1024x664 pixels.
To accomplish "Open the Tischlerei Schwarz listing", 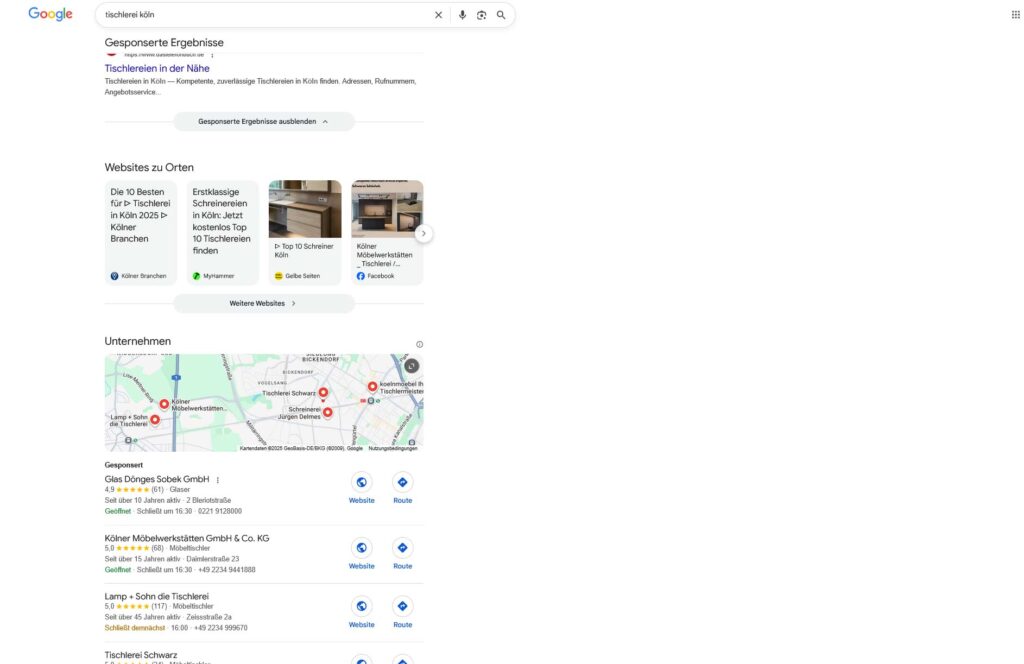I will (x=144, y=654).
